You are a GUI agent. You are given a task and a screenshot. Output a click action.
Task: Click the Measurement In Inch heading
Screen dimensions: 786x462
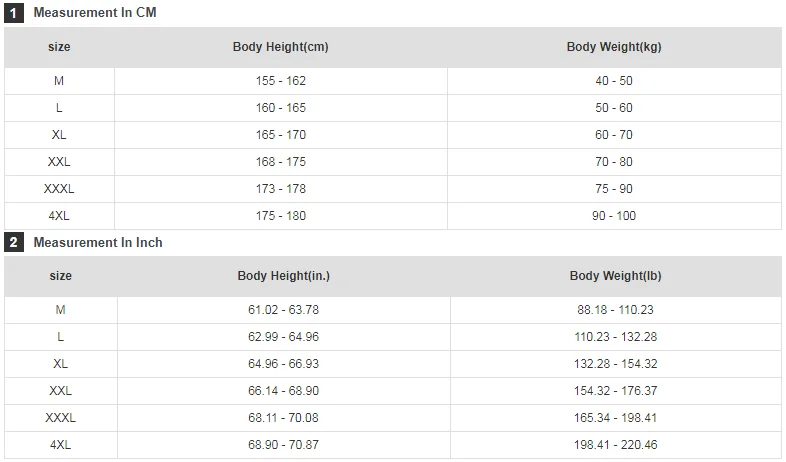pyautogui.click(x=98, y=242)
